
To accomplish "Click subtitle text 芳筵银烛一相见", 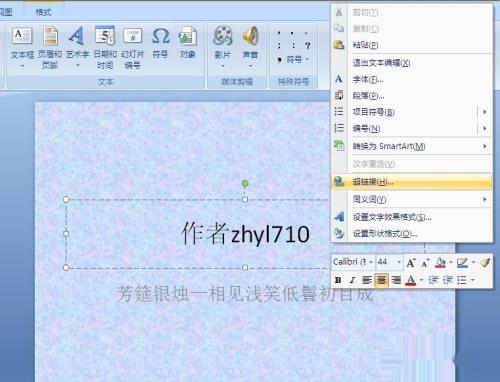I will click(245, 294).
